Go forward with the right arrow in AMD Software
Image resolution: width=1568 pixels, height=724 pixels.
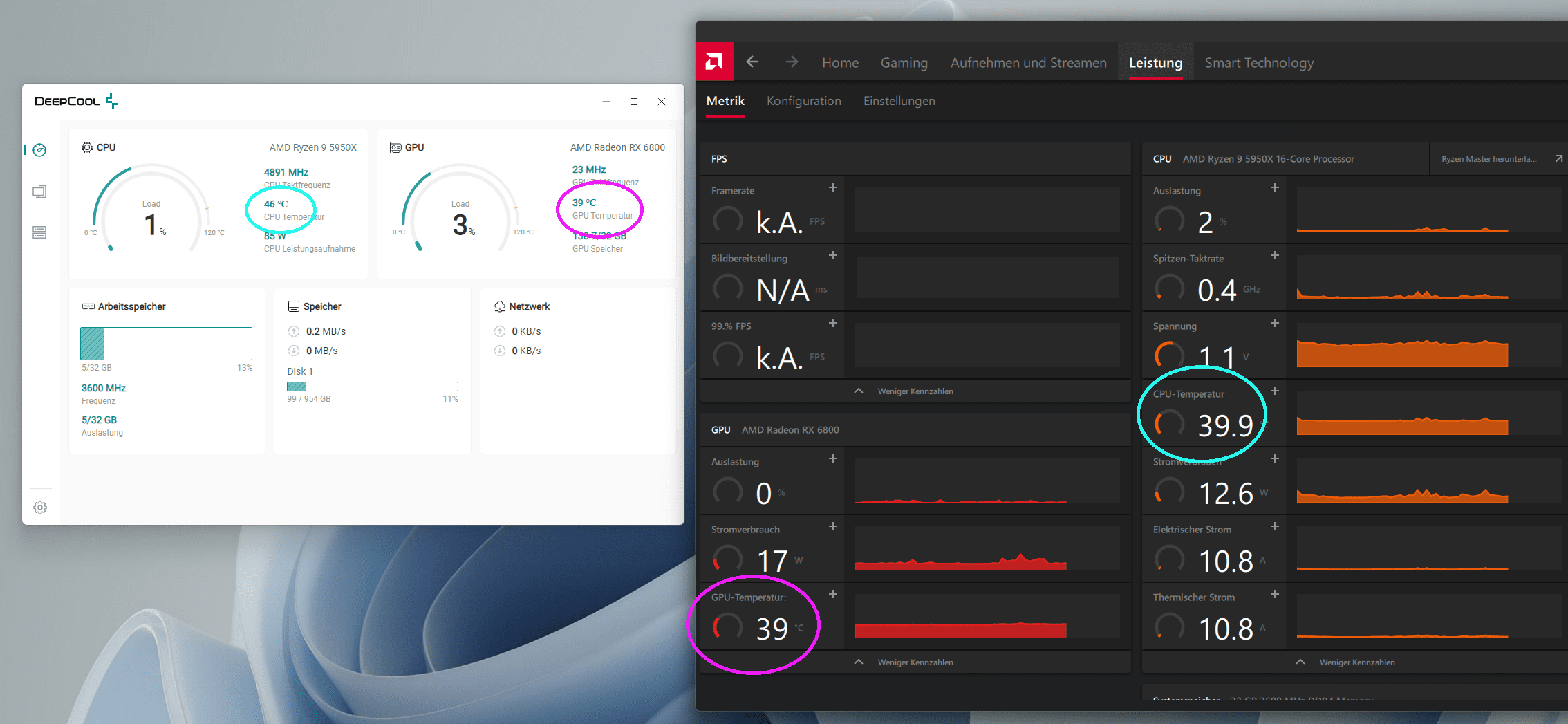(x=792, y=62)
